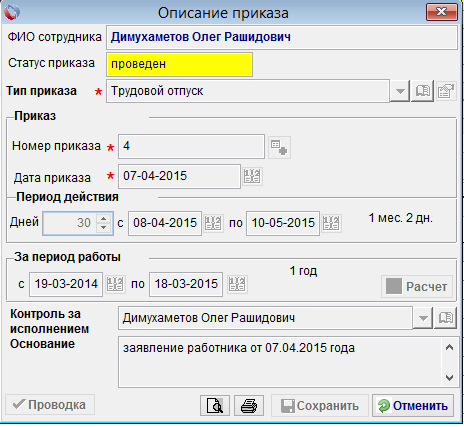Generate next order number icon
This screenshot has width=464, height=427.
(x=279, y=147)
